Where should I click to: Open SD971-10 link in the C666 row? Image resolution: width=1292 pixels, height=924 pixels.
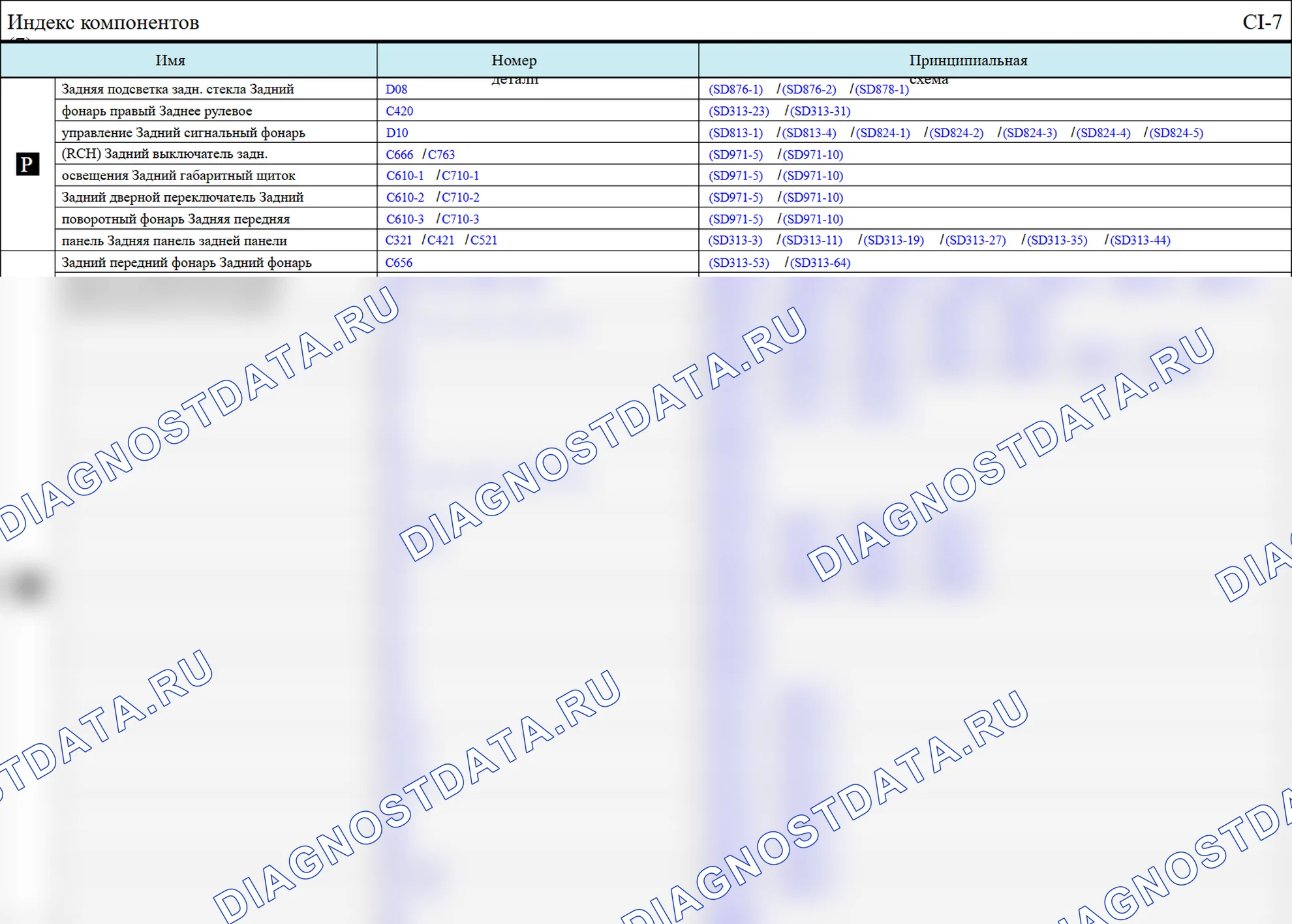(812, 155)
